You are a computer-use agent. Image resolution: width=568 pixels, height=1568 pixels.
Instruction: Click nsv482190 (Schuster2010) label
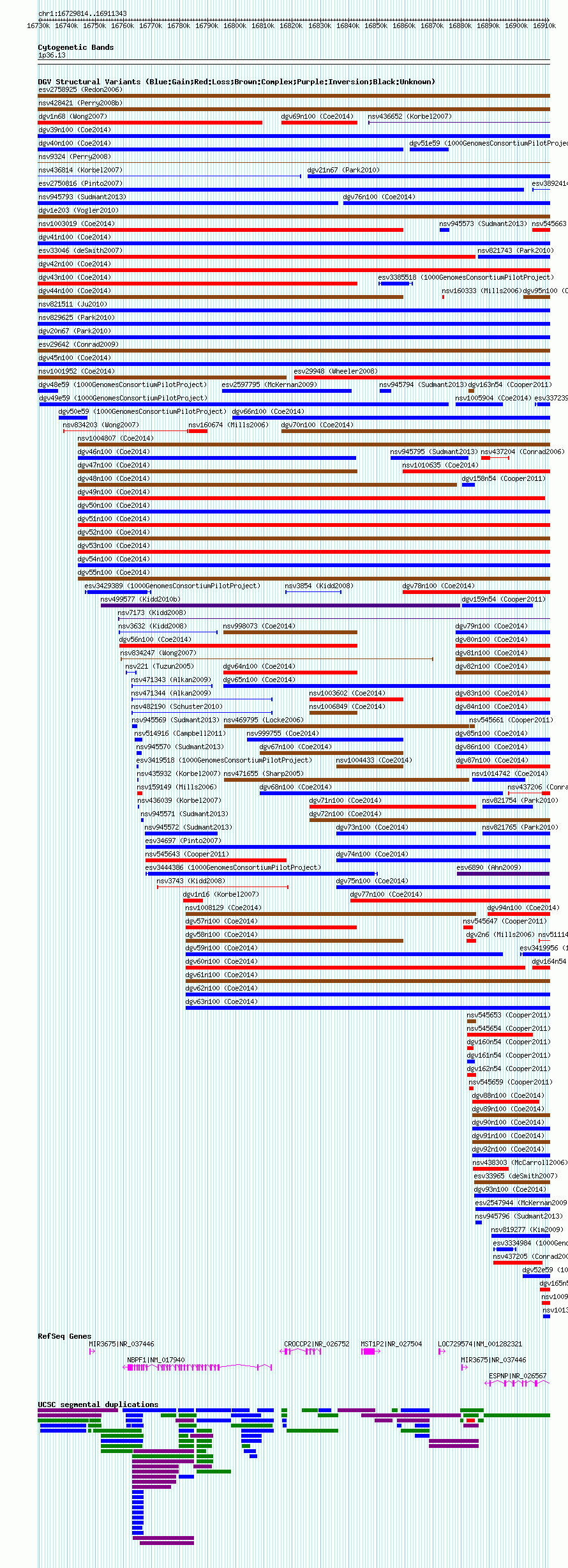[x=177, y=706]
